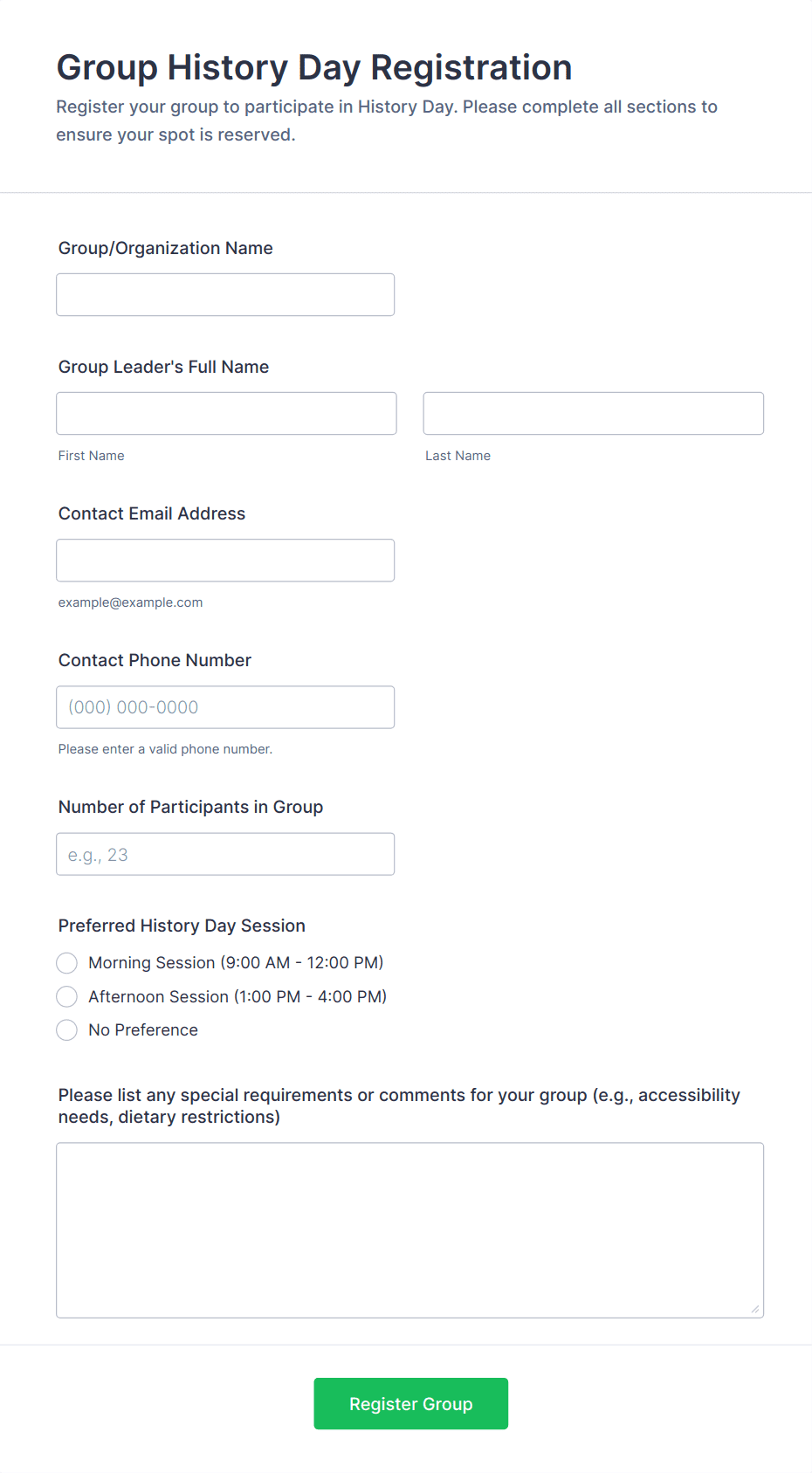
Task: Select the Morning Session radio button
Action: (67, 963)
